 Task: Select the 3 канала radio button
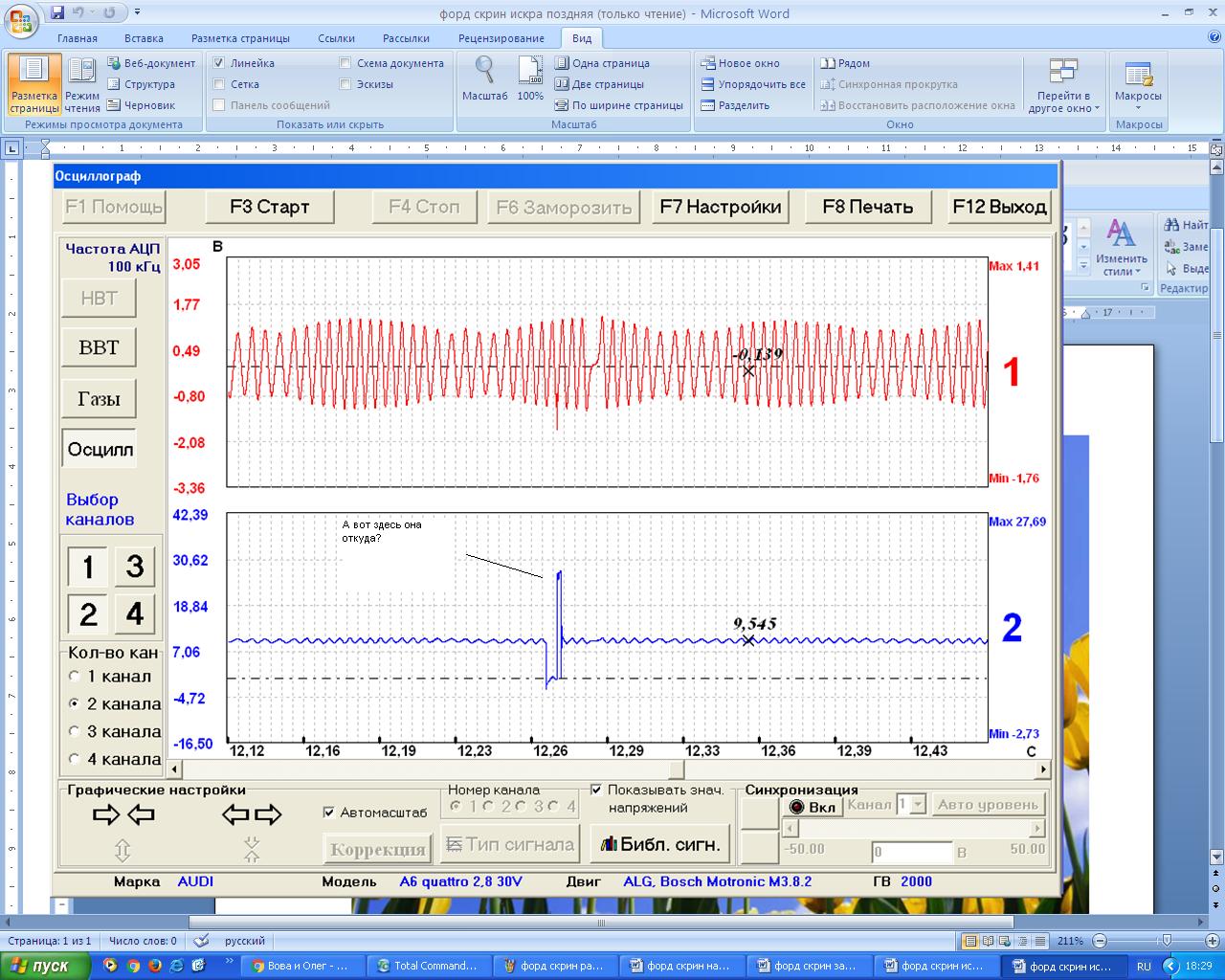(74, 731)
